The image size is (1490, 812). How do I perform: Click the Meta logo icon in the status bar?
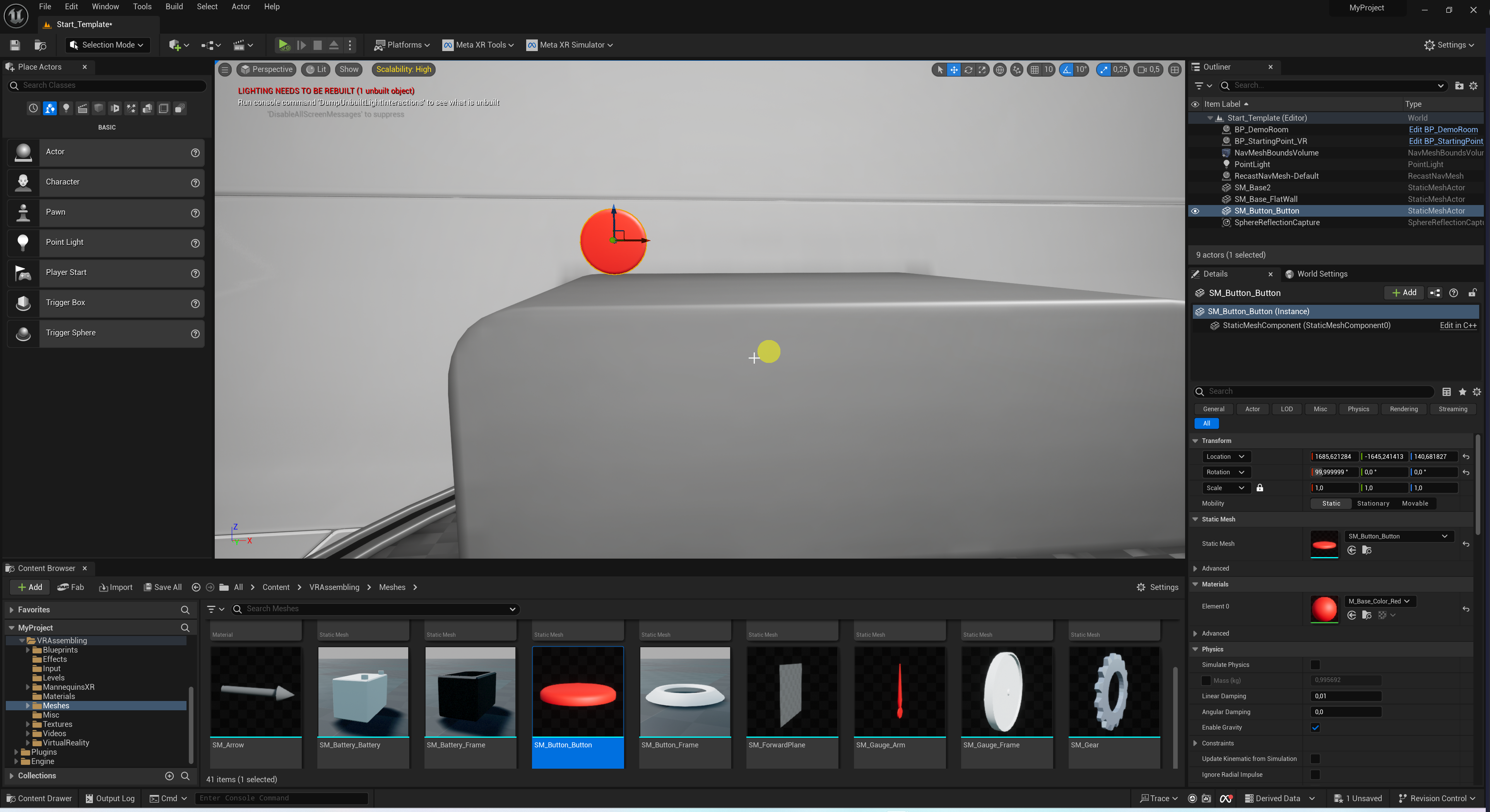point(1225,798)
